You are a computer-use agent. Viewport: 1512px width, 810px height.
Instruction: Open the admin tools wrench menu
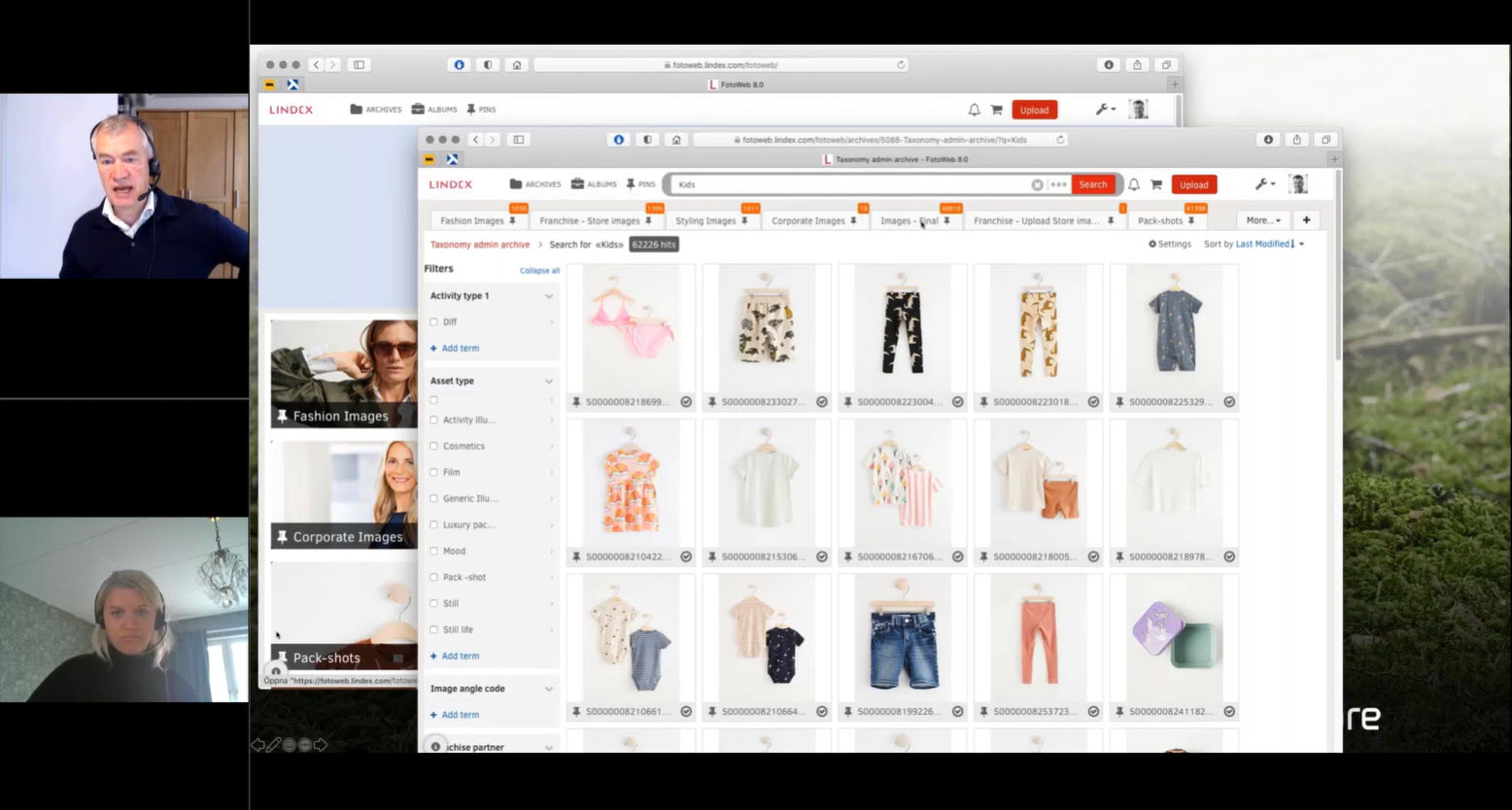[x=1262, y=184]
